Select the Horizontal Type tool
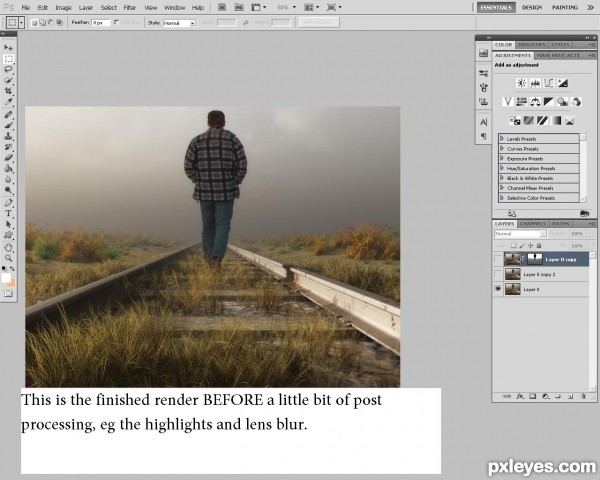The width and height of the screenshot is (600, 480). (8, 213)
